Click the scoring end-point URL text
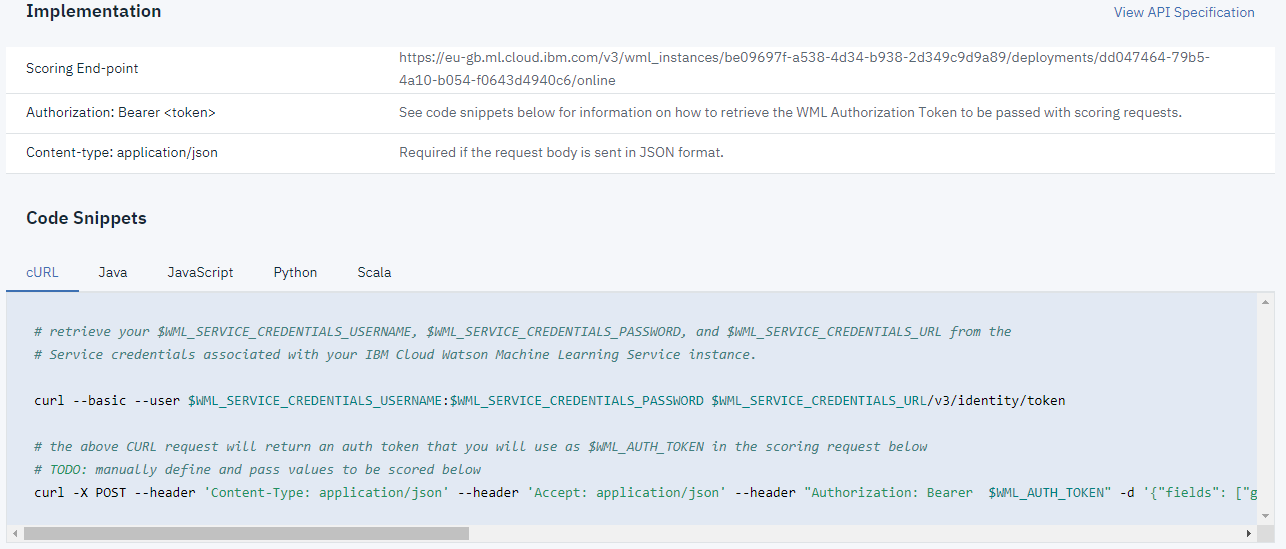The height and width of the screenshot is (549, 1286). point(804,69)
